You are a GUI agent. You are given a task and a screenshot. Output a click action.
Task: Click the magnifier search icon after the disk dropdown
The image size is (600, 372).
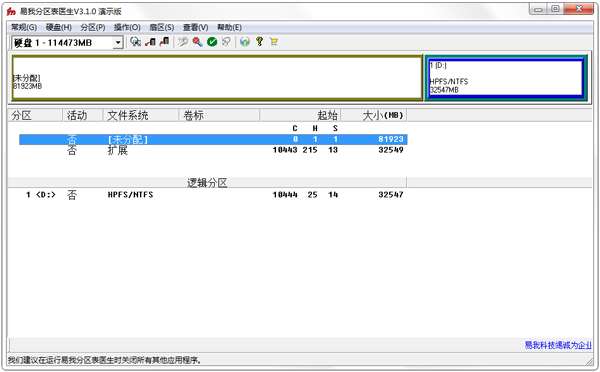[x=135, y=42]
